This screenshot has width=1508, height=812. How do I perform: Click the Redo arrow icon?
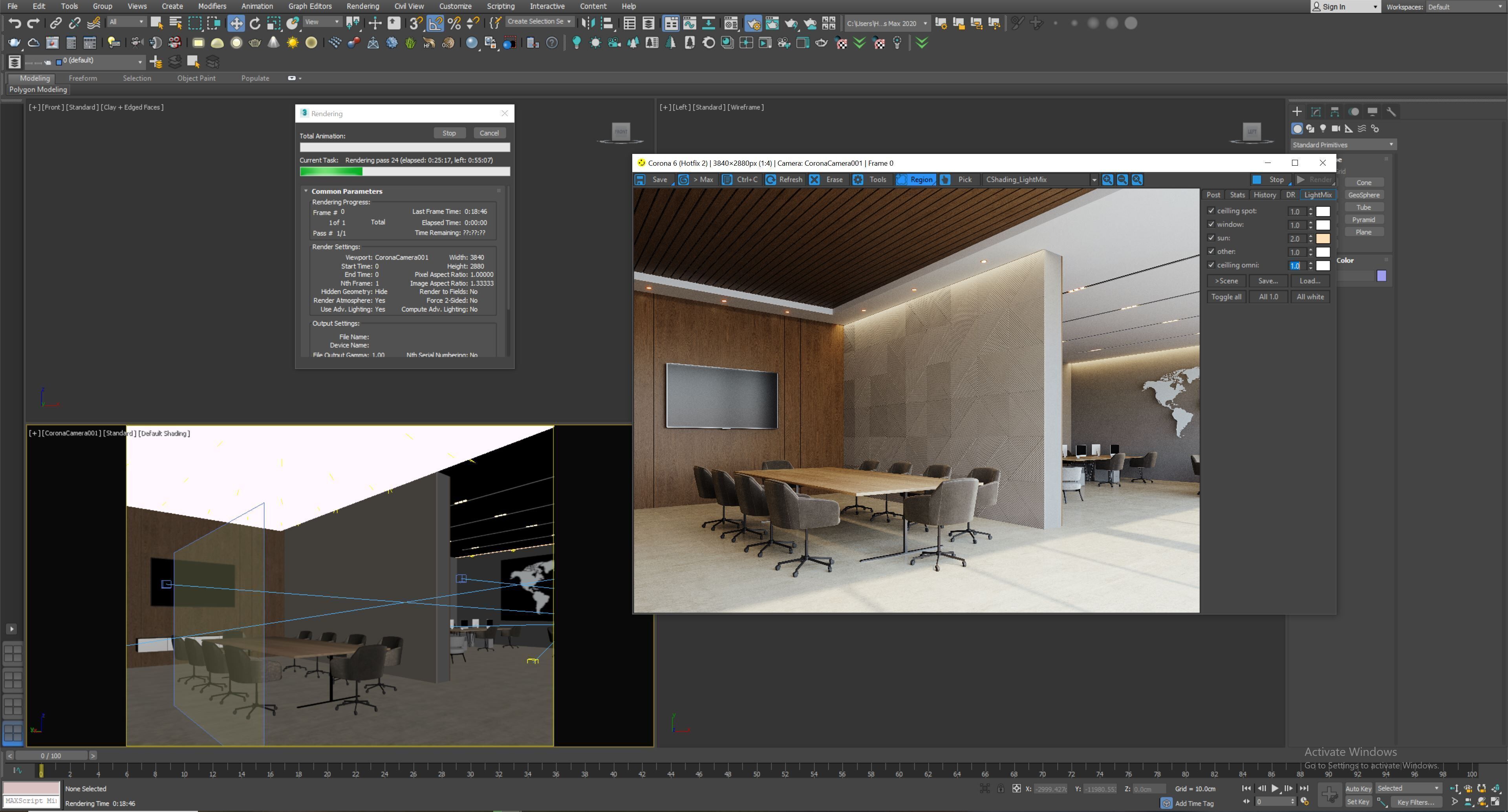(x=34, y=24)
